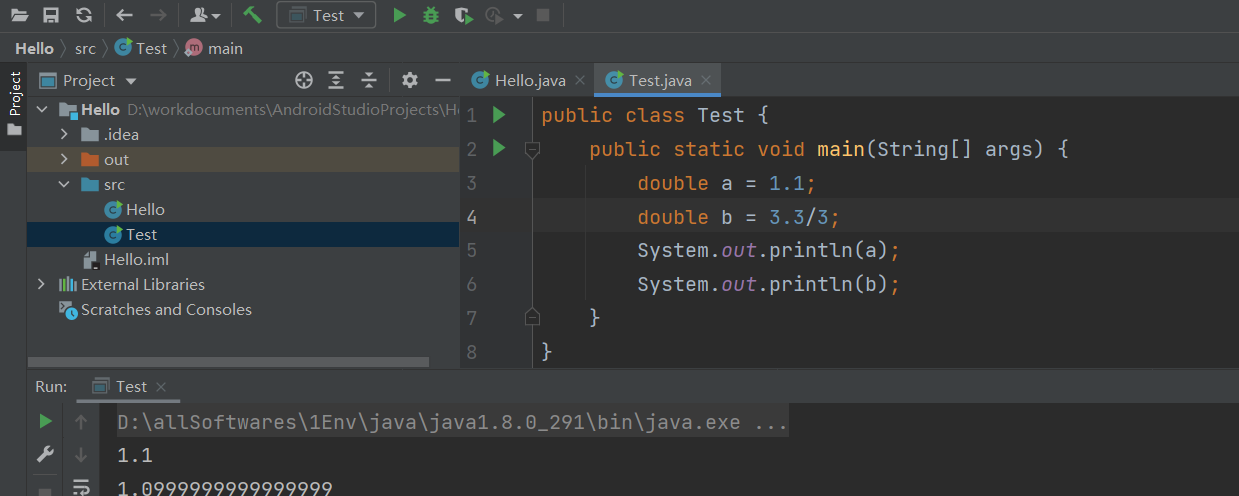Screen dimensions: 1239x496
Task: Select the .idea folder row
Action: [x=243, y=134]
